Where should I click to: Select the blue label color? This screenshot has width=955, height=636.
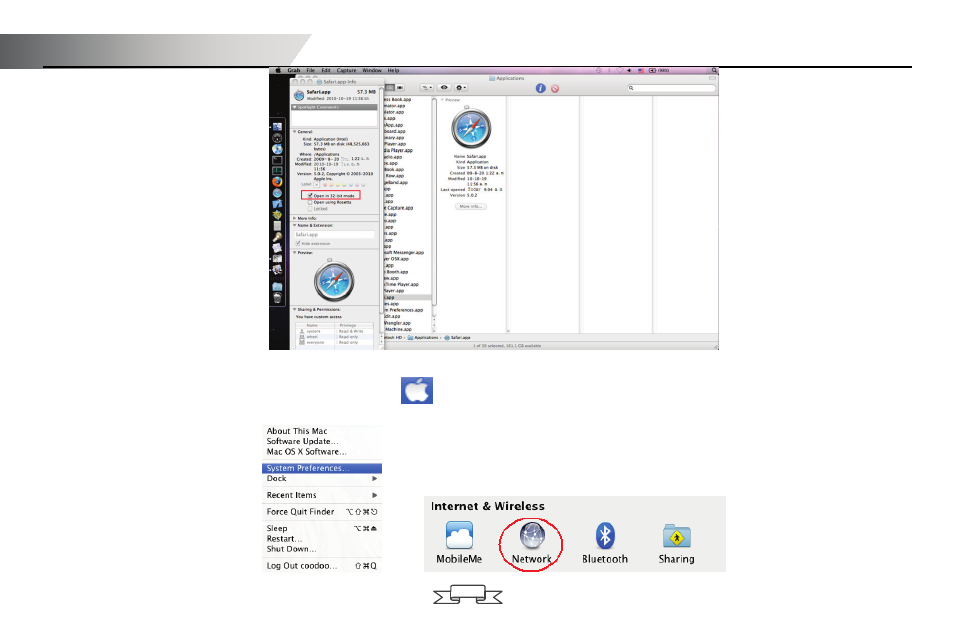[x=351, y=185]
